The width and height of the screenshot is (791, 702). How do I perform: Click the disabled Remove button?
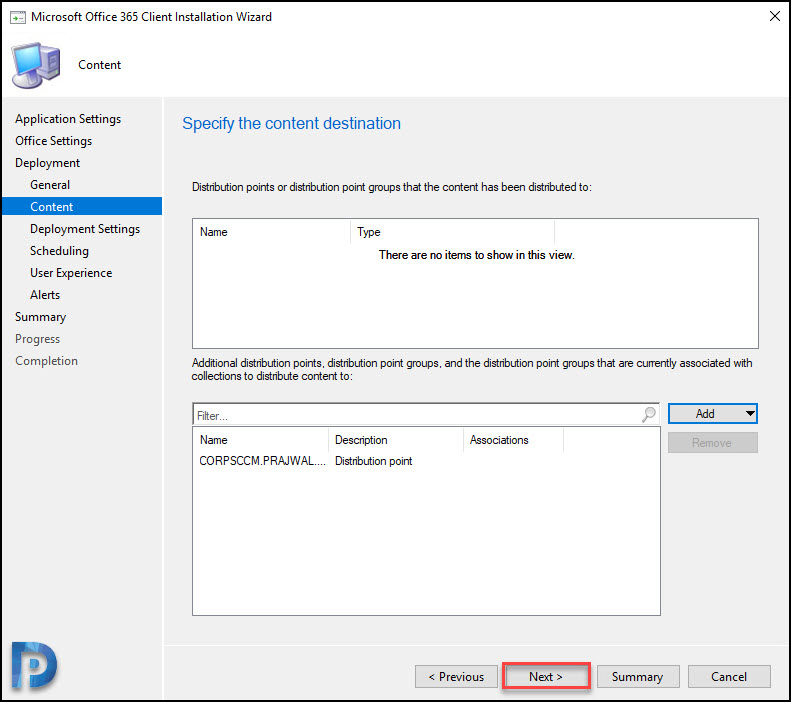(712, 443)
